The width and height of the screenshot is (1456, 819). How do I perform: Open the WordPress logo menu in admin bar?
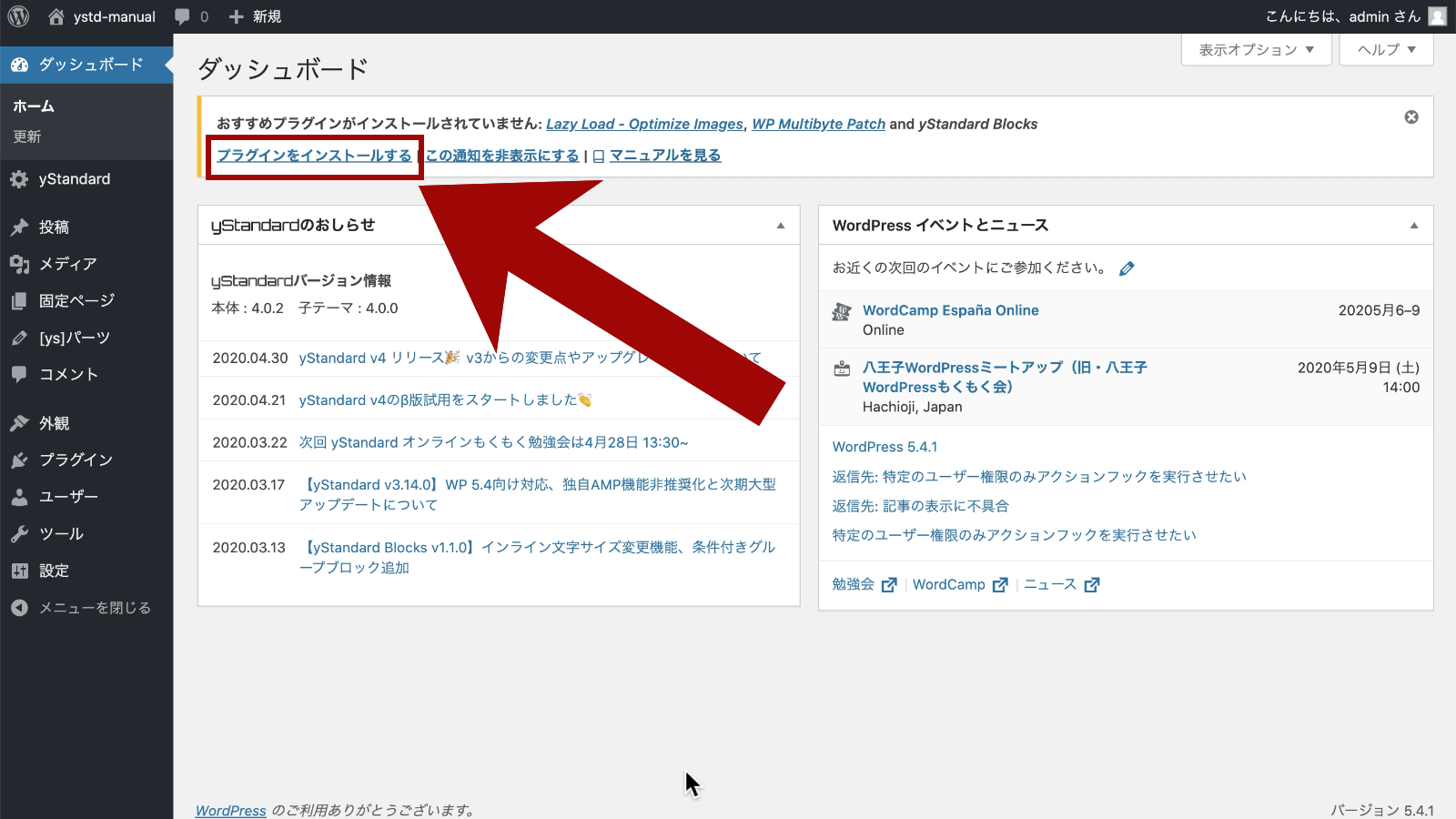click(x=18, y=16)
